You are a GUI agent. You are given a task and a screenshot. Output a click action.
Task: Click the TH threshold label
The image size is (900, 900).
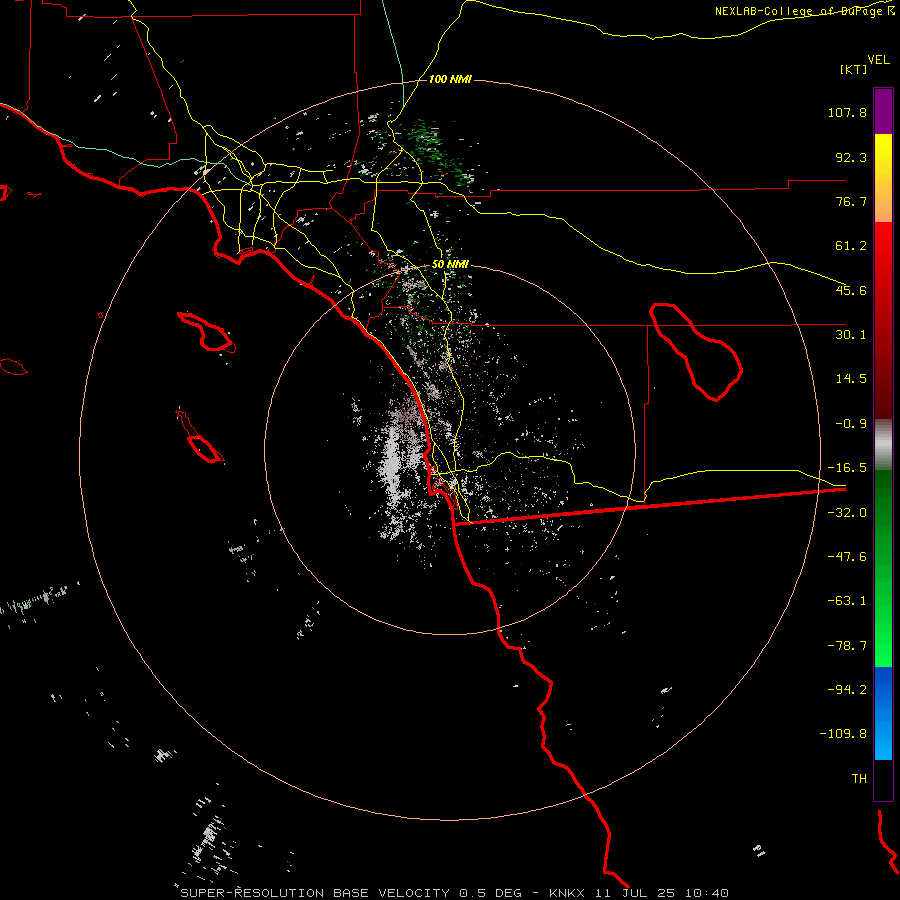(859, 778)
